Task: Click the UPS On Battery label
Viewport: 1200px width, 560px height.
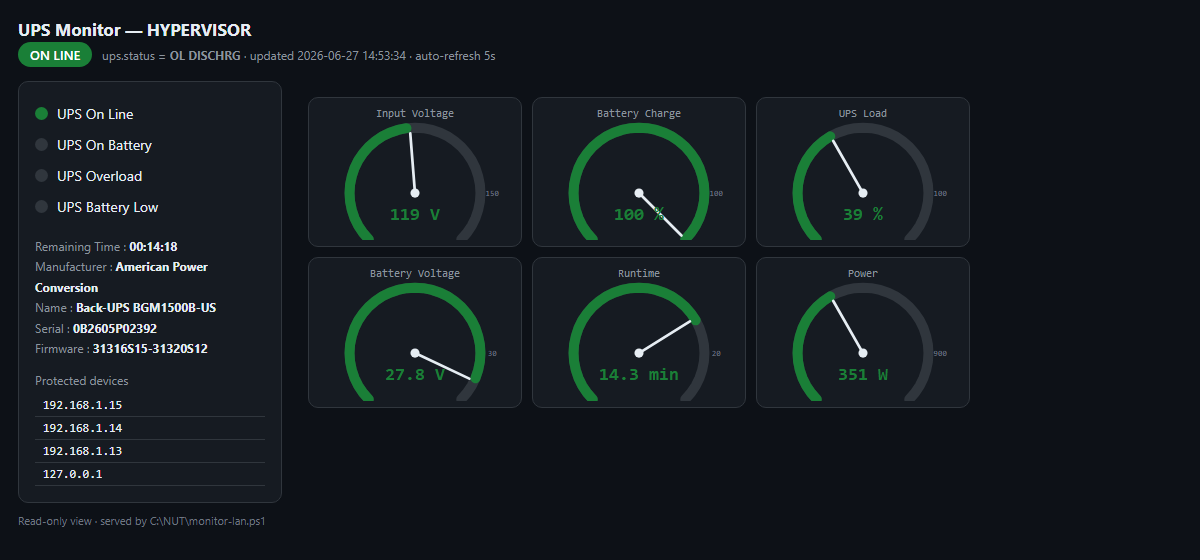Action: pyautogui.click(x=105, y=145)
